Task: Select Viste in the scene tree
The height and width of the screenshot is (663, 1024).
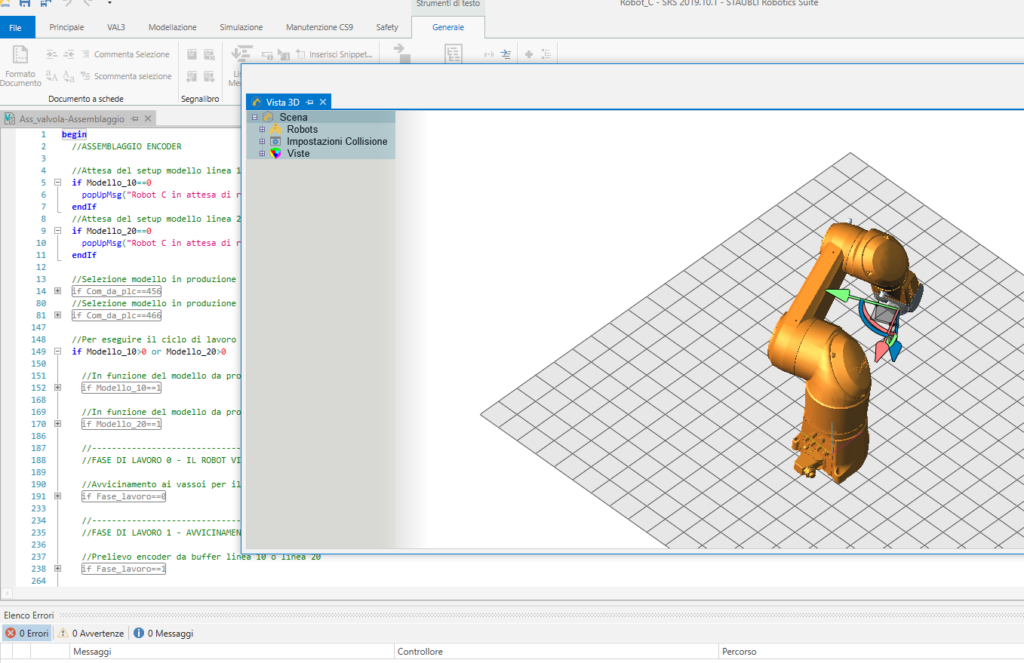Action: coord(298,154)
